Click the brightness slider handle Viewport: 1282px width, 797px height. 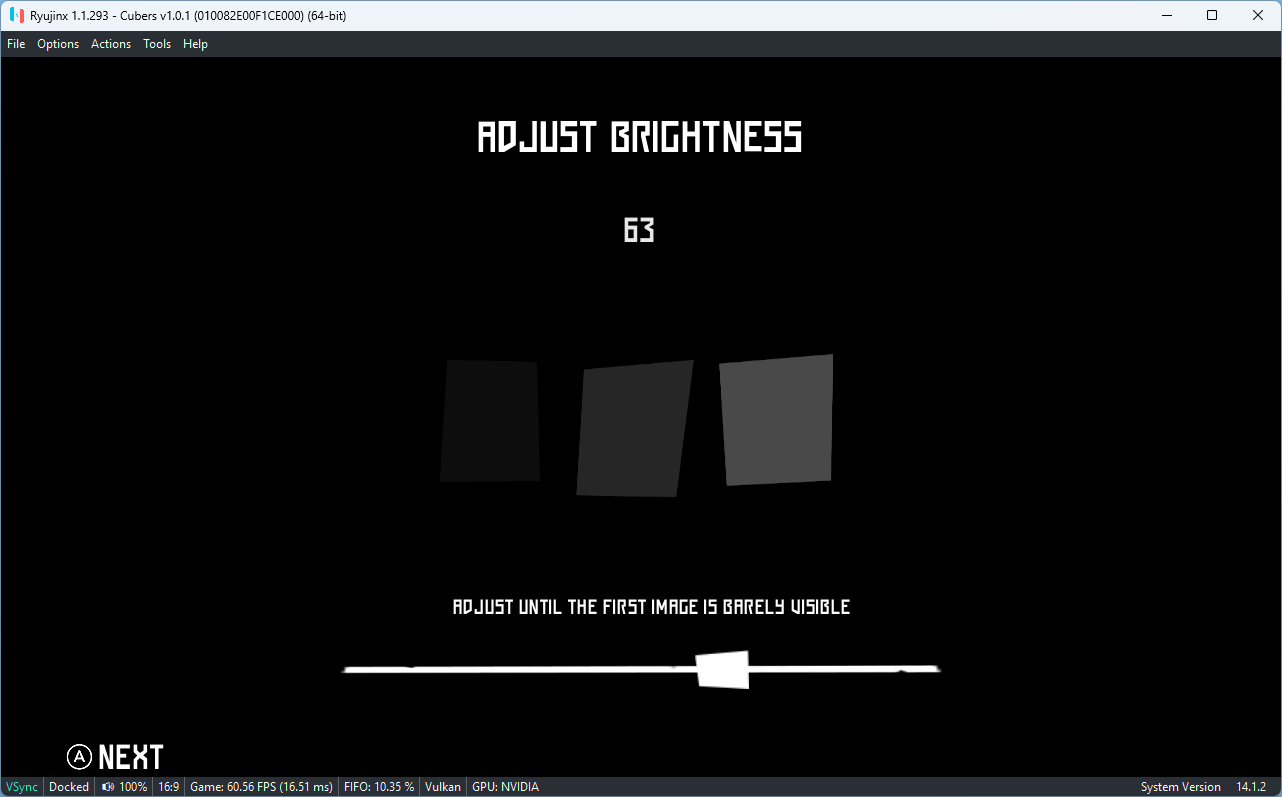(x=722, y=668)
